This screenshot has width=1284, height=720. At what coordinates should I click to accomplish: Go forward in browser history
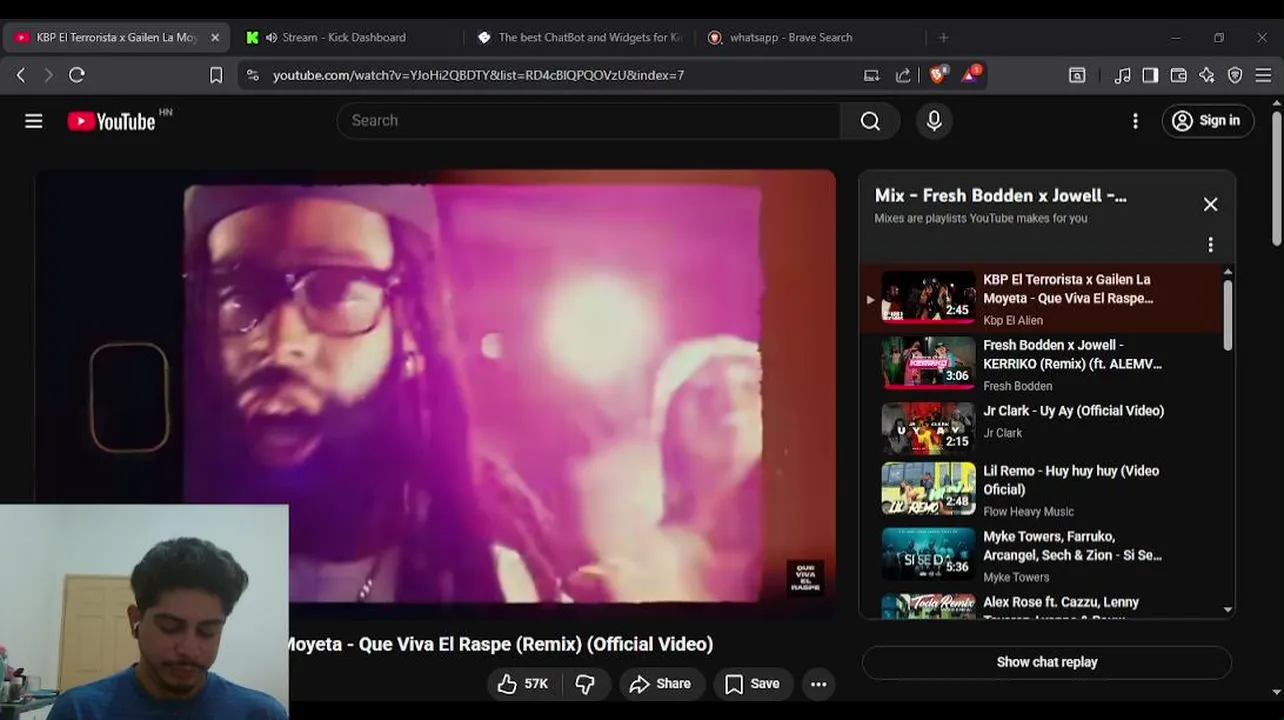pos(48,75)
